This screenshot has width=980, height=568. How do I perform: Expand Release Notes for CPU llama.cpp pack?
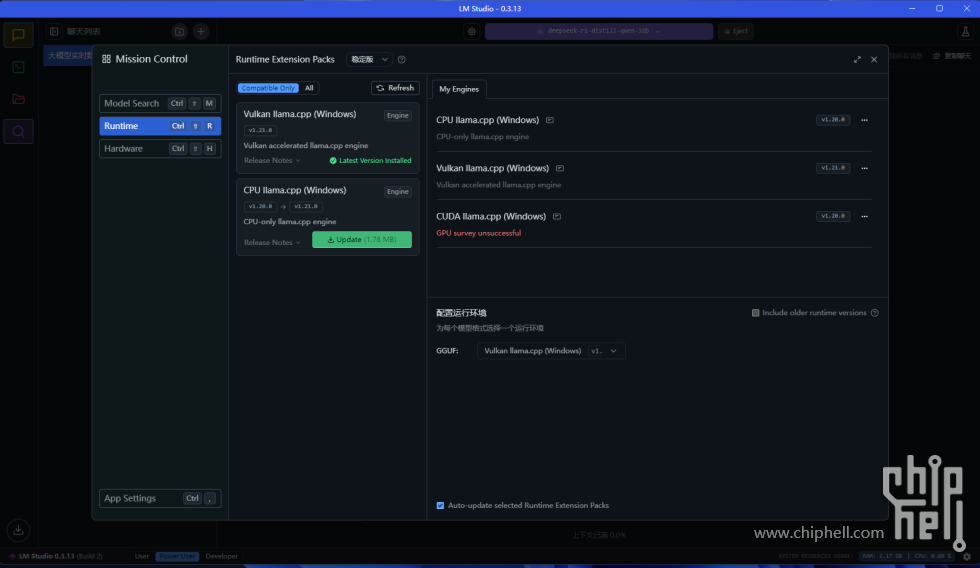click(272, 242)
